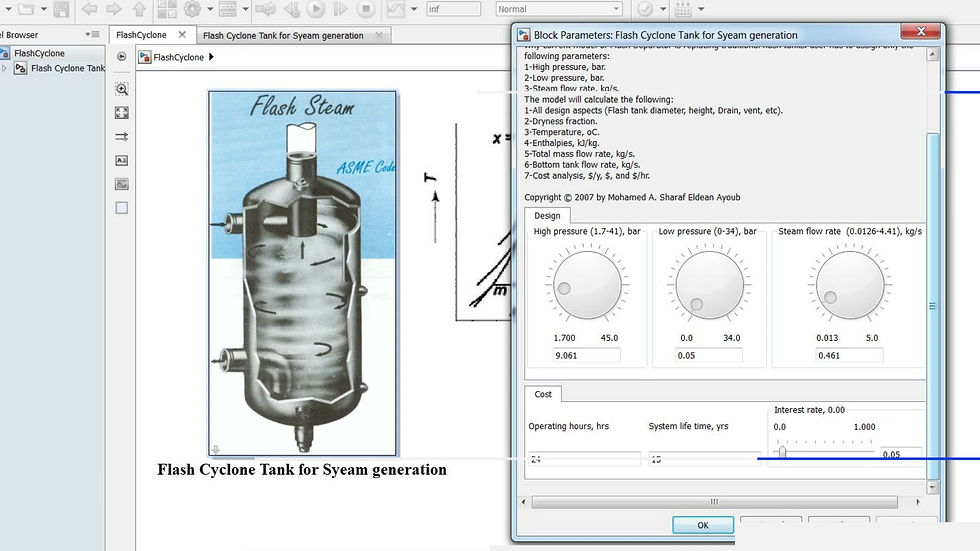
Task: Open the Model Explorer icon
Action: coord(228,9)
